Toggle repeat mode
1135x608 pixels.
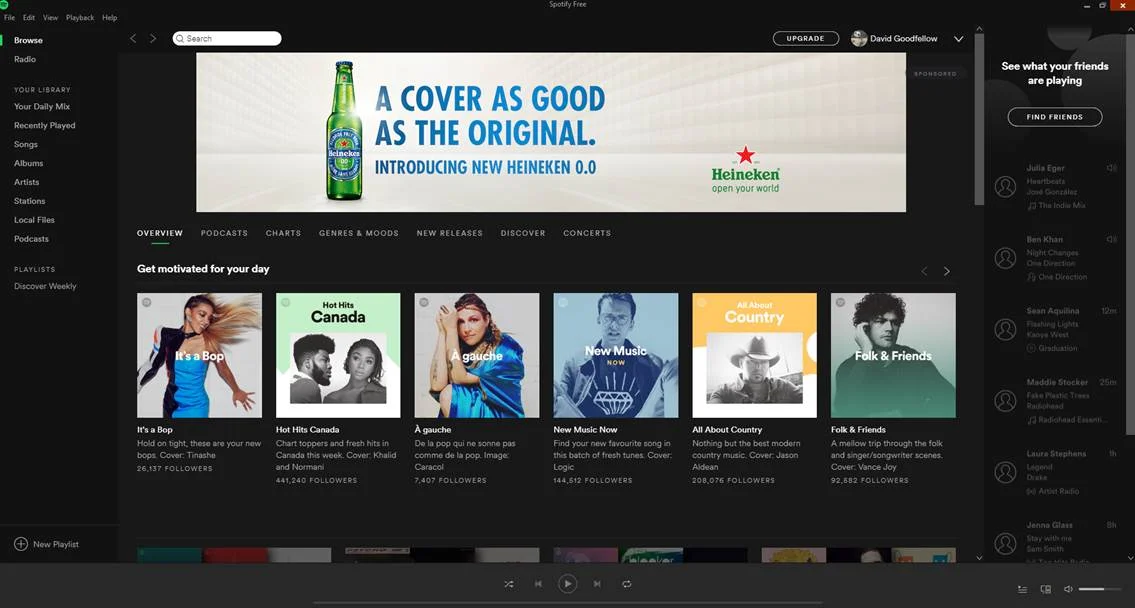(x=627, y=584)
